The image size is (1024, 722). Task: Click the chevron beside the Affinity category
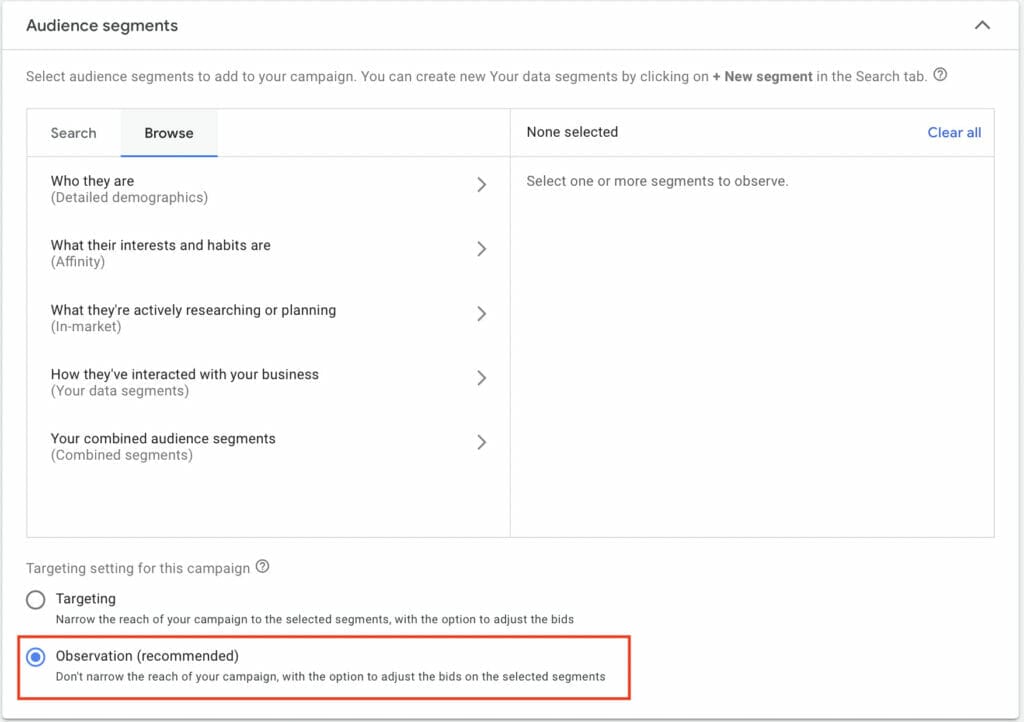click(x=482, y=249)
